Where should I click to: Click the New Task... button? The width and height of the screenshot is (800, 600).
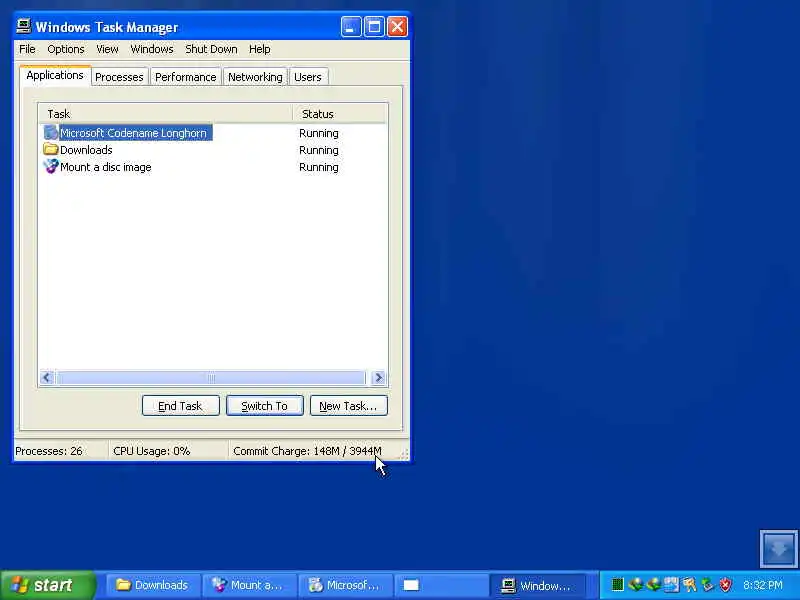[348, 406]
